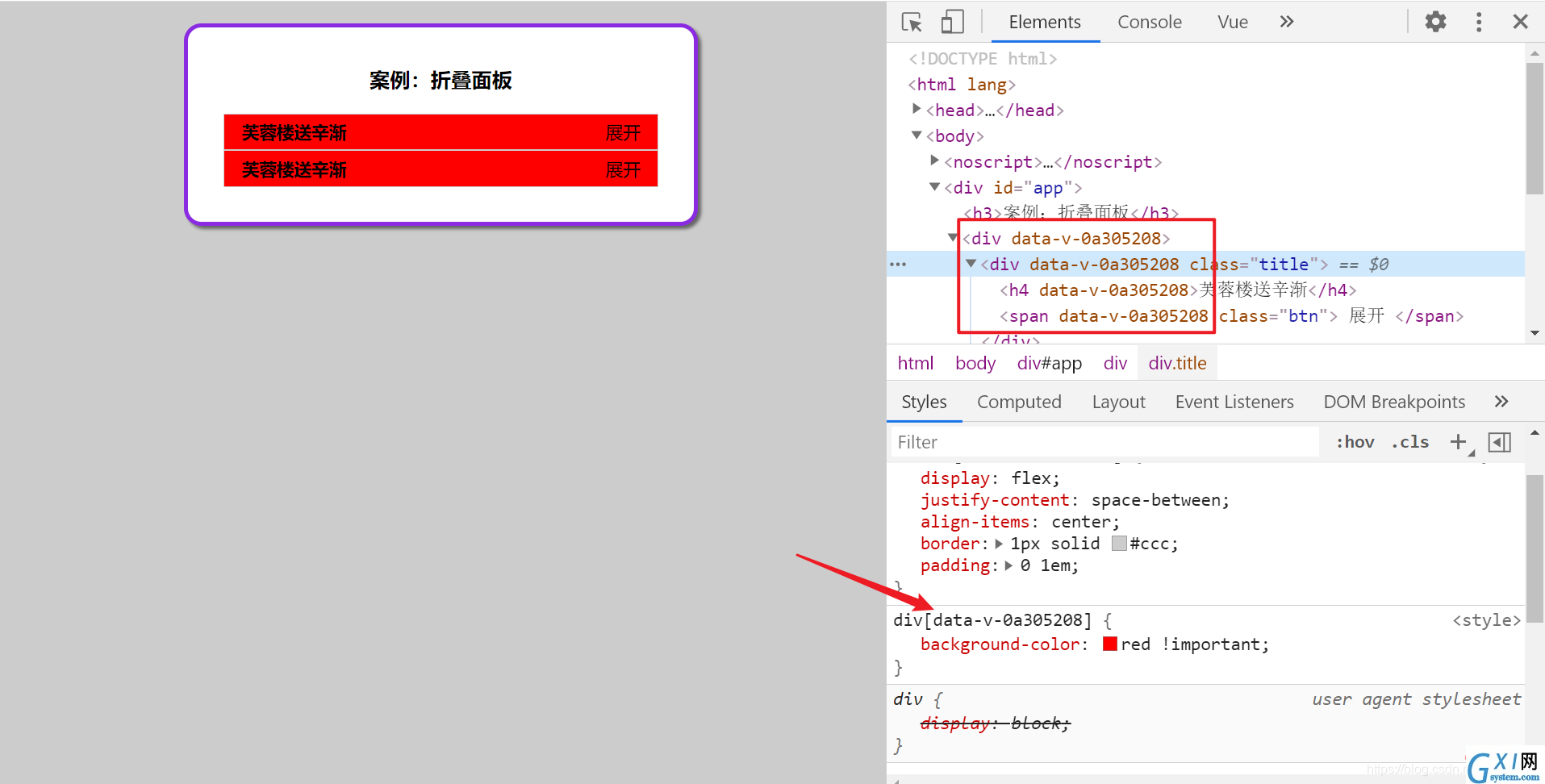Click the plain div breadcrumb
The image size is (1545, 784).
click(x=1115, y=363)
